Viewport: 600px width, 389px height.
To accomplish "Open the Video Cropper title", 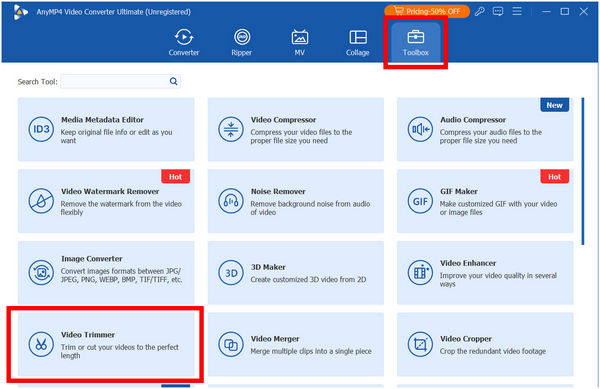I will [x=466, y=339].
